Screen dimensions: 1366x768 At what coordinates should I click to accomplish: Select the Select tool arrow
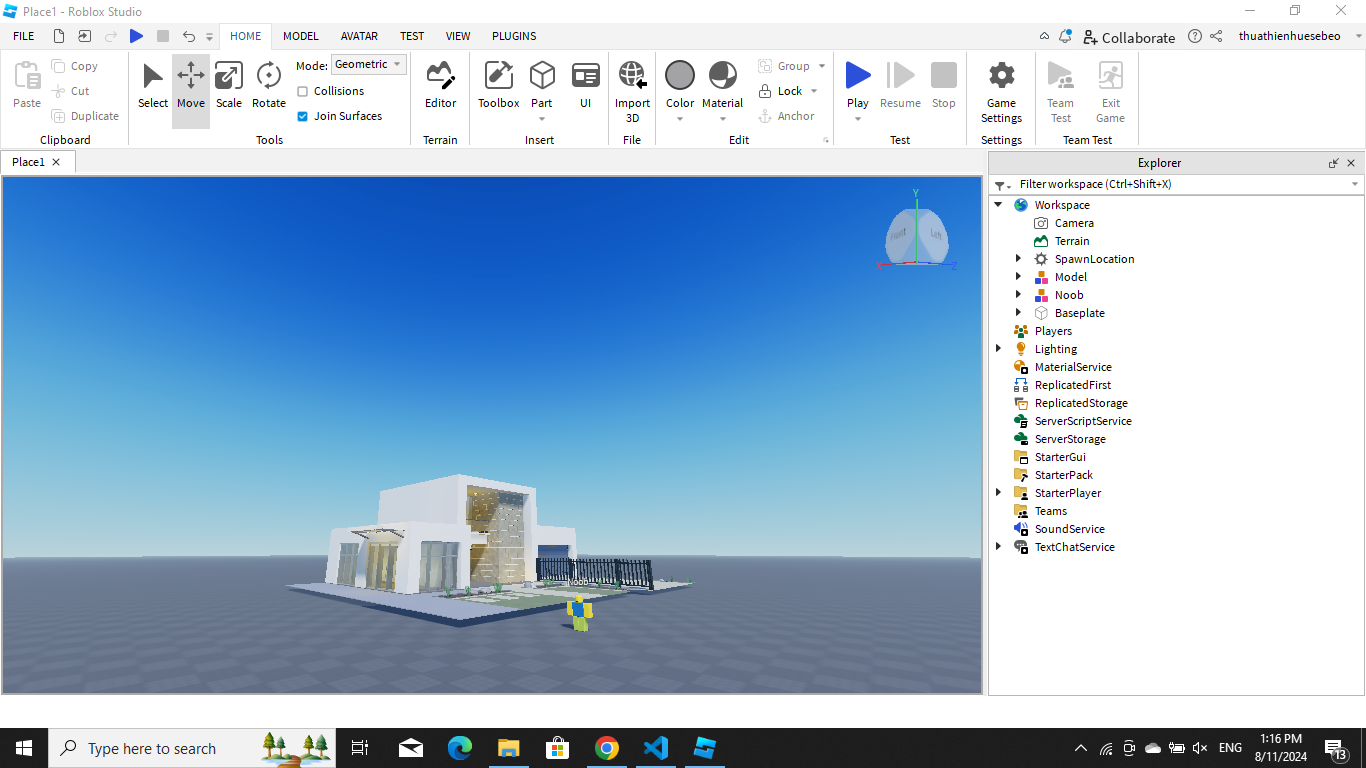(x=153, y=85)
